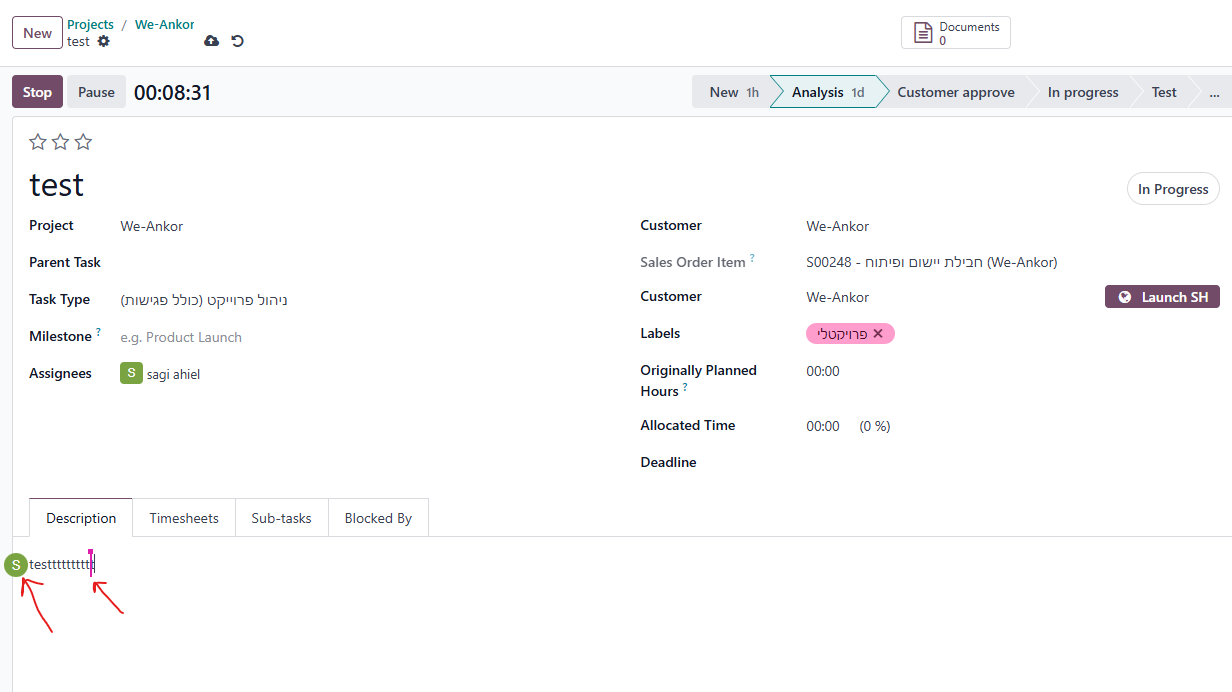Move task to Customer approve stage

(x=955, y=92)
